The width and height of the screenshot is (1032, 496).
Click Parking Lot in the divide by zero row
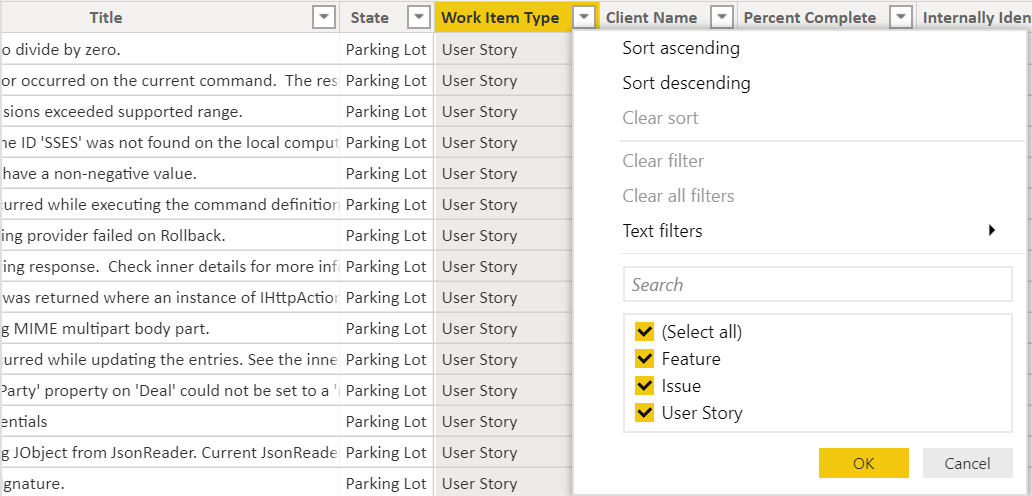pyautogui.click(x=386, y=49)
